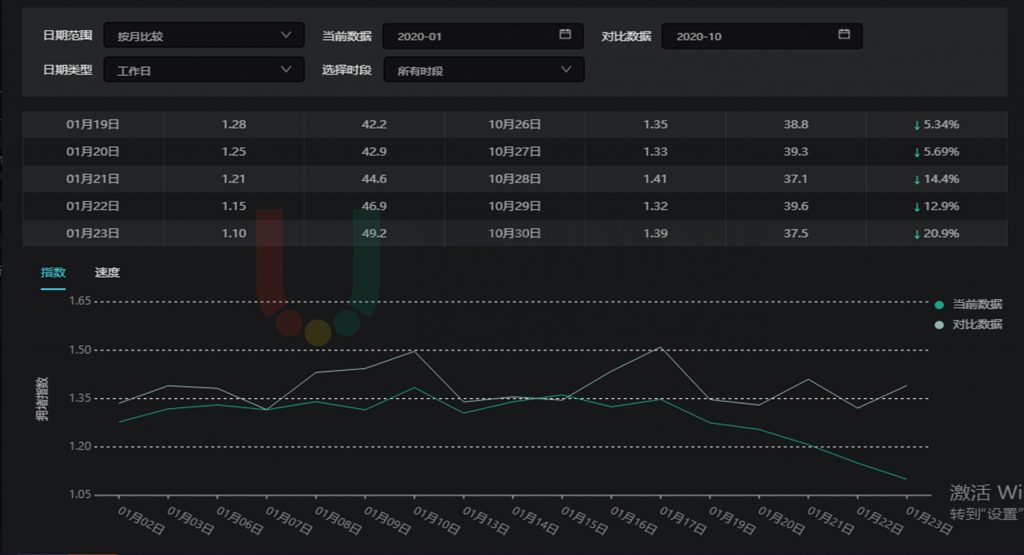Open calendar icon in 当前数据 date field
This screenshot has width=1024, height=555.
565,35
